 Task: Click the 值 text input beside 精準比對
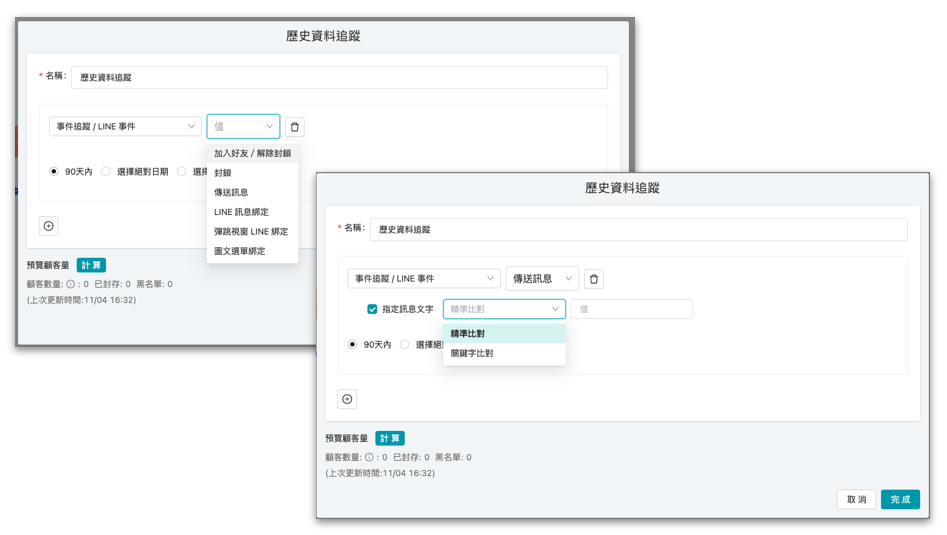click(x=632, y=309)
